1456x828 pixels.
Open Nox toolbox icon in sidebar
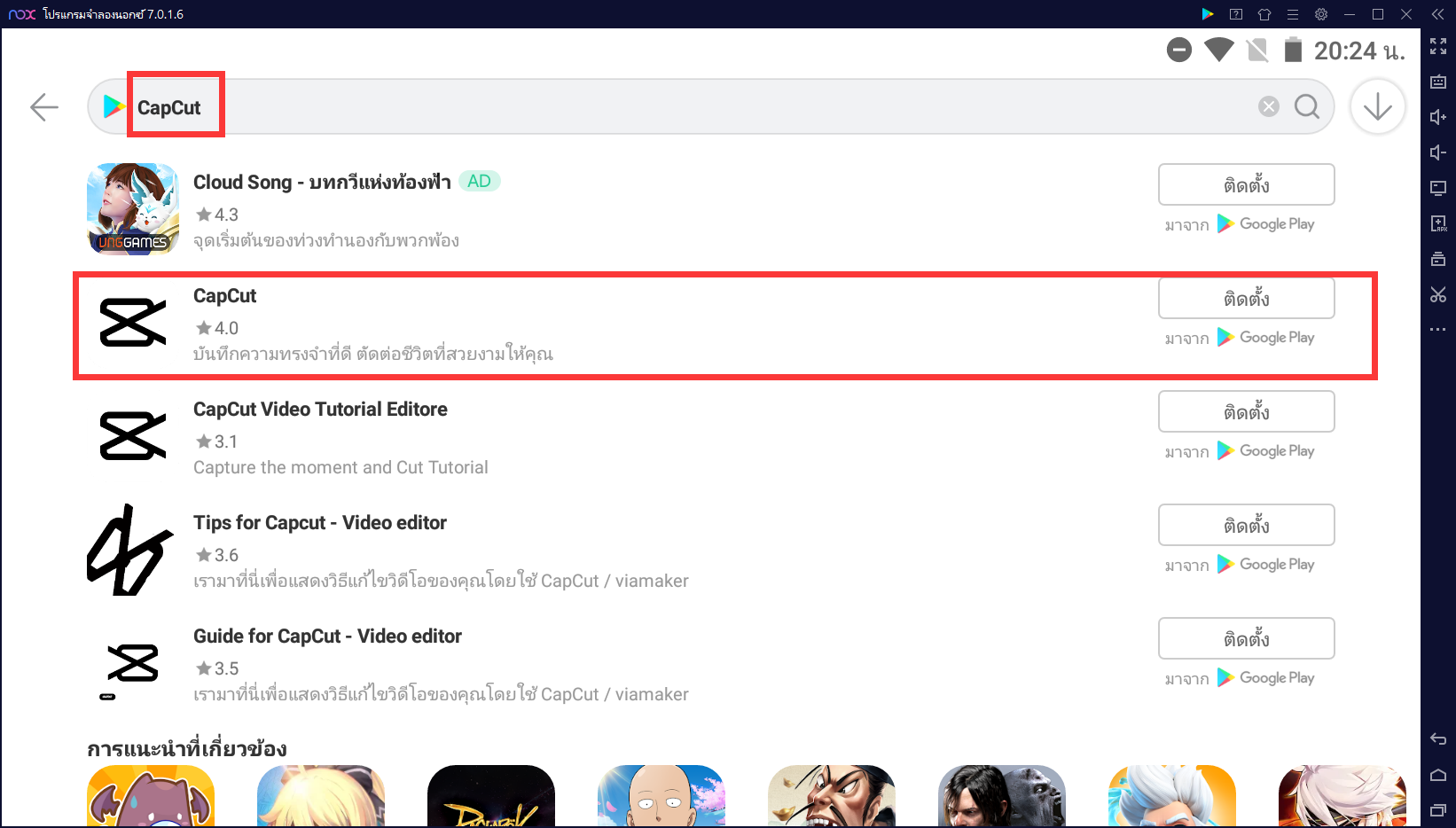click(1438, 259)
